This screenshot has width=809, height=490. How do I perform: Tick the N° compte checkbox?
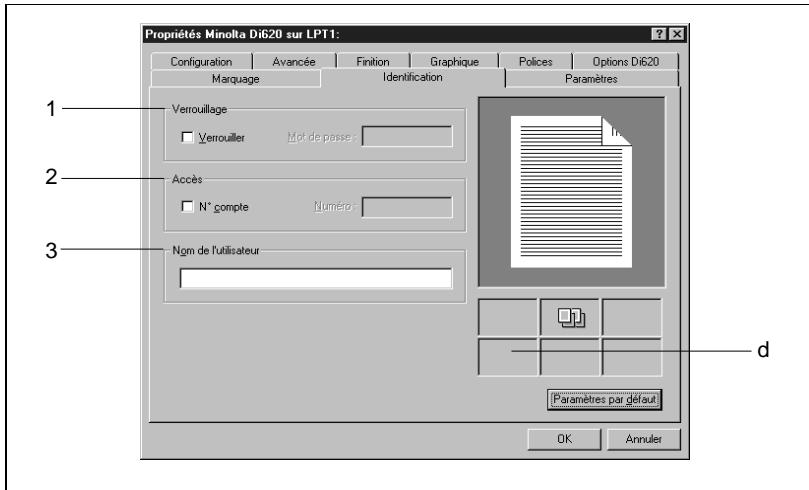(187, 206)
